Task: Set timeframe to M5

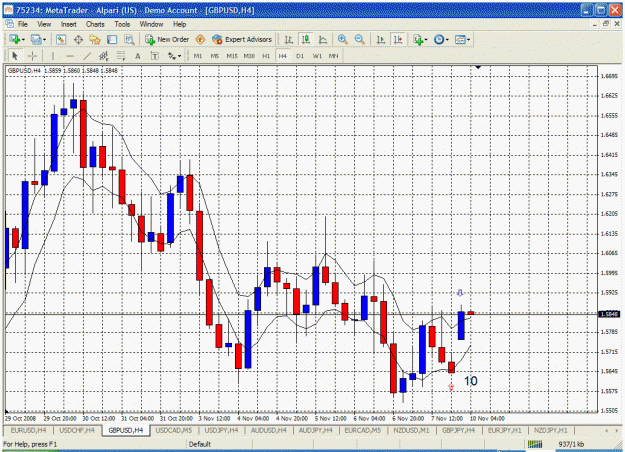Action: (215, 56)
